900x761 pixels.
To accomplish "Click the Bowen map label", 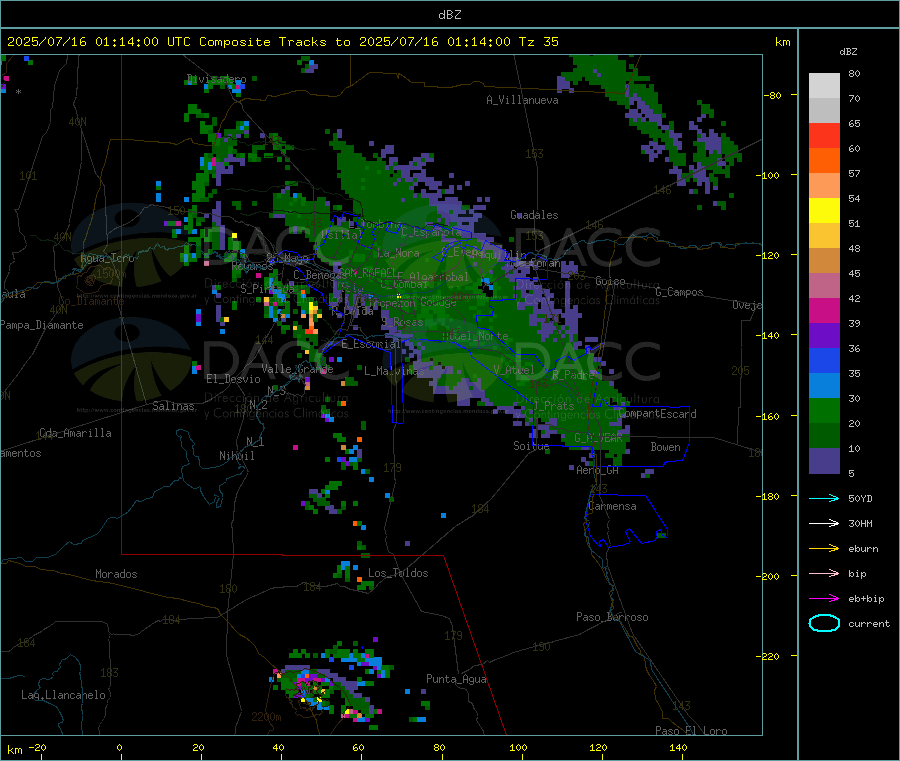I will [666, 447].
